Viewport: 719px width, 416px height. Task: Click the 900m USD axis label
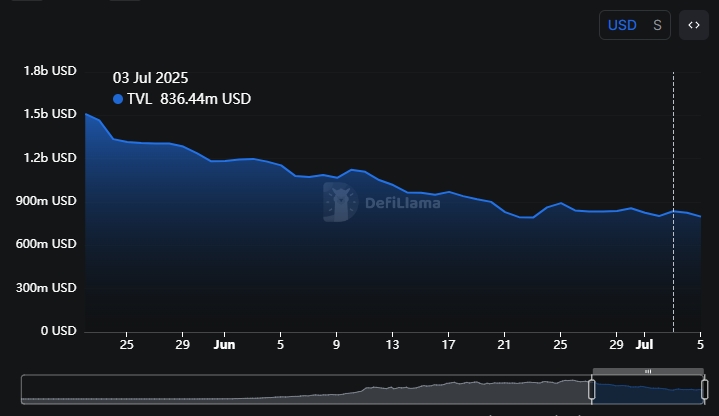[50, 201]
